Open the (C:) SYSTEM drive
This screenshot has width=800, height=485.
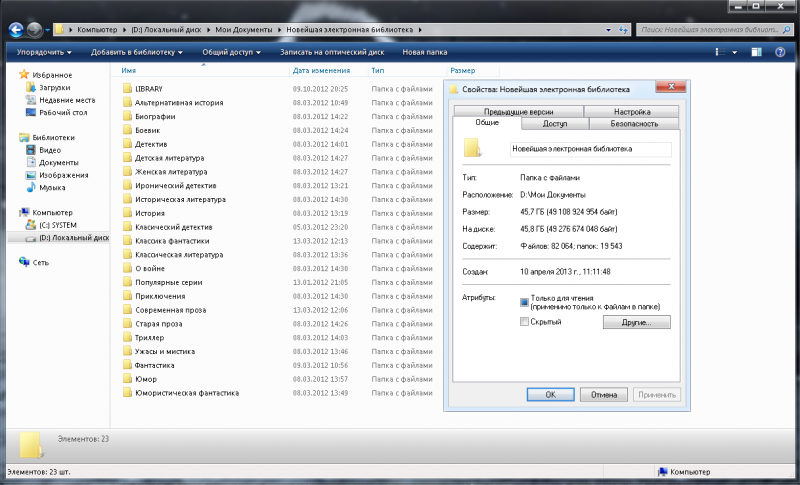51,225
